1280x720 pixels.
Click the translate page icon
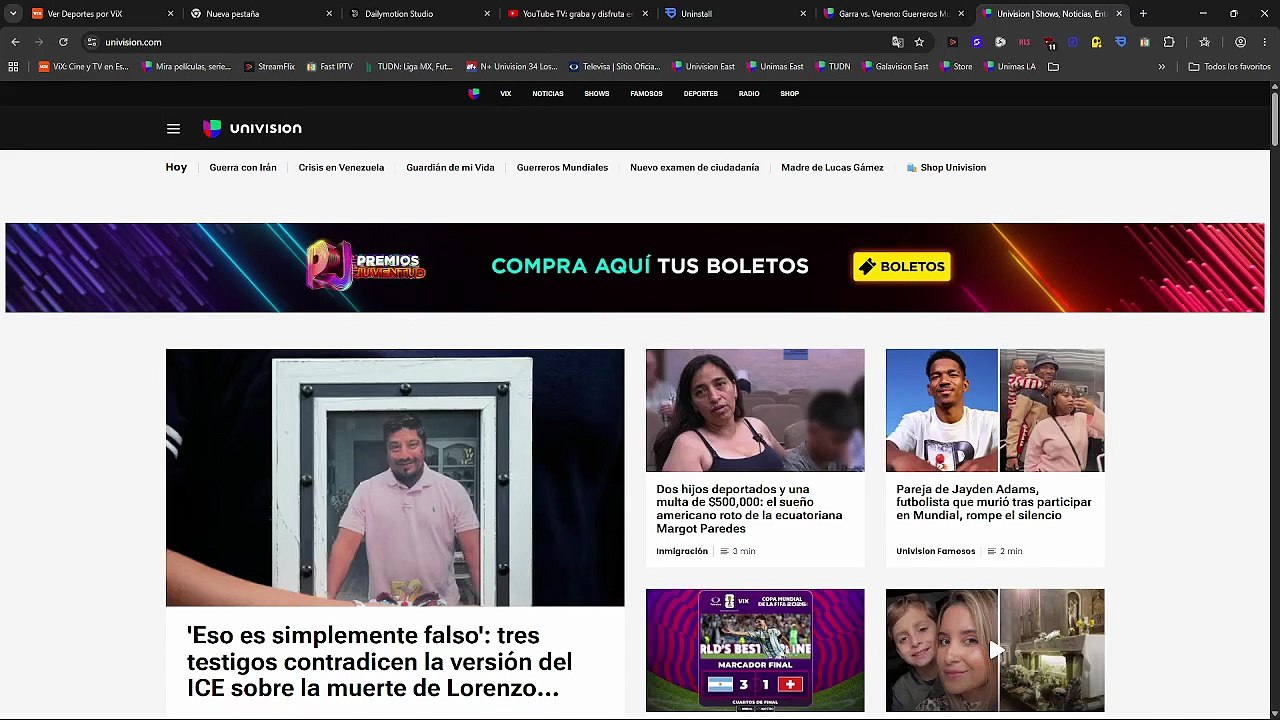click(x=897, y=42)
